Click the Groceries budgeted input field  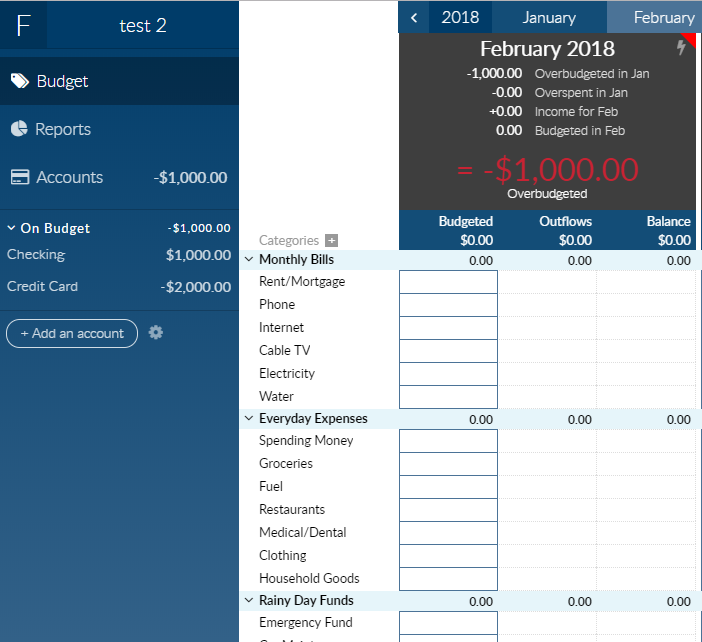pyautogui.click(x=448, y=464)
